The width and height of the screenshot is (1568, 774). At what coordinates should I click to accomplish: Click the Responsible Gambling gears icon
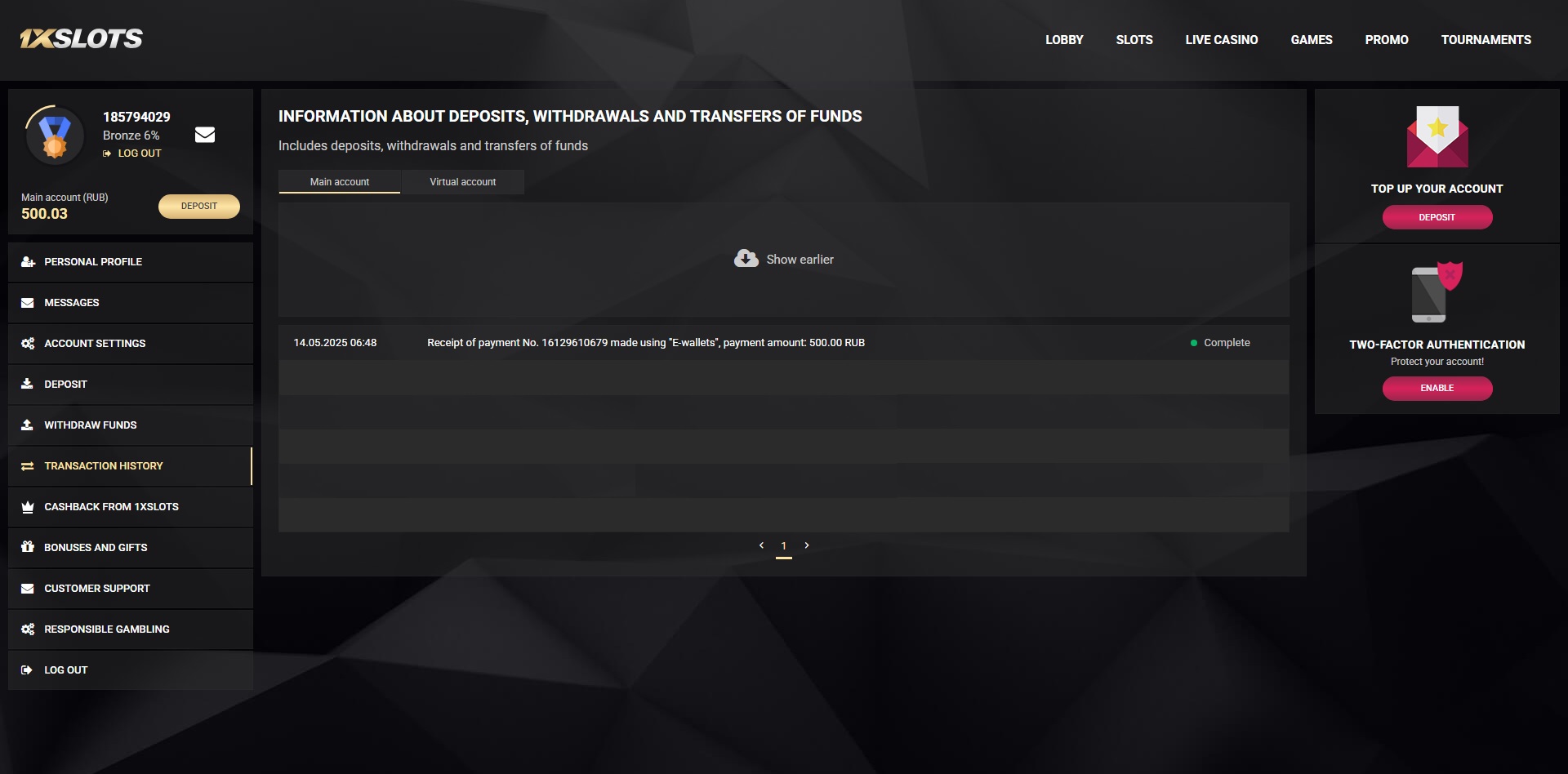pyautogui.click(x=28, y=629)
